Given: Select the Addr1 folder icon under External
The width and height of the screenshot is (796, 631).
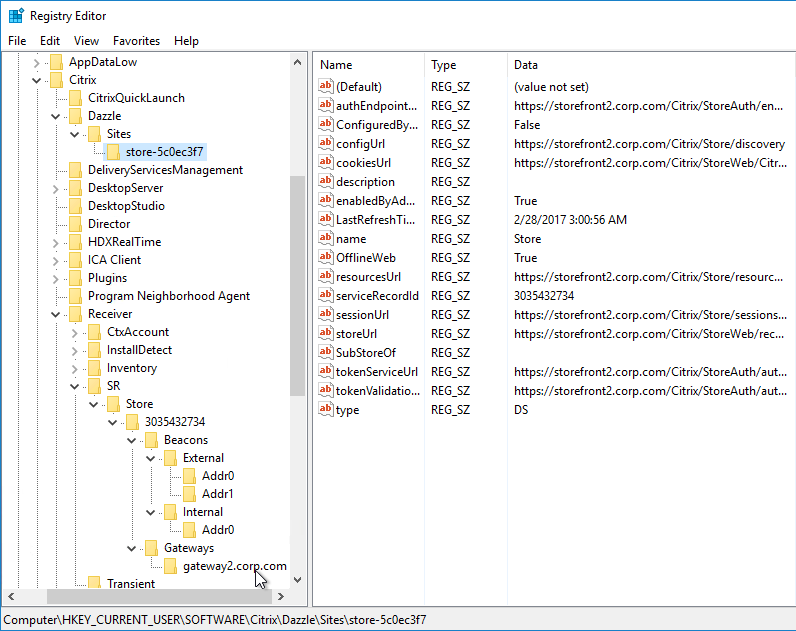Looking at the screenshot, I should tap(189, 494).
